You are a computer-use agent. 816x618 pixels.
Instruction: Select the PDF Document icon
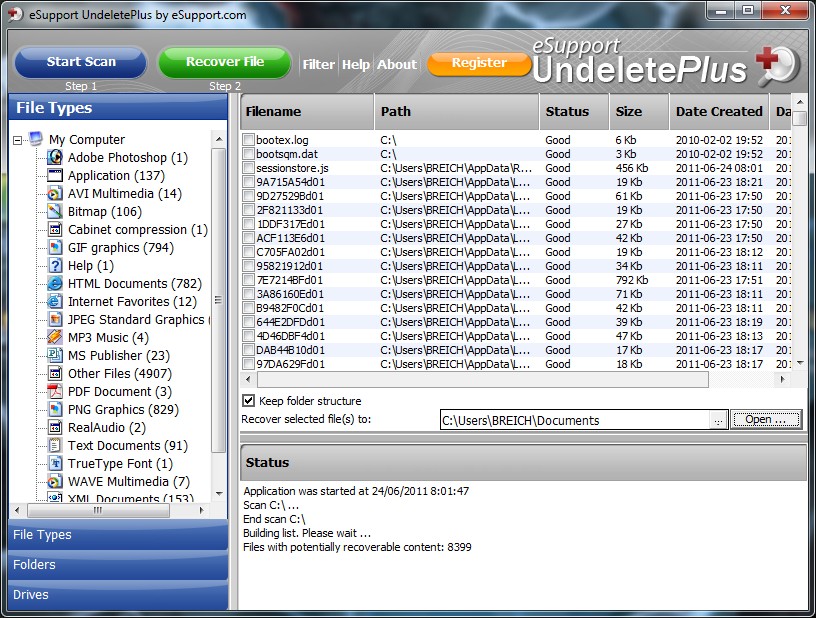click(x=55, y=391)
